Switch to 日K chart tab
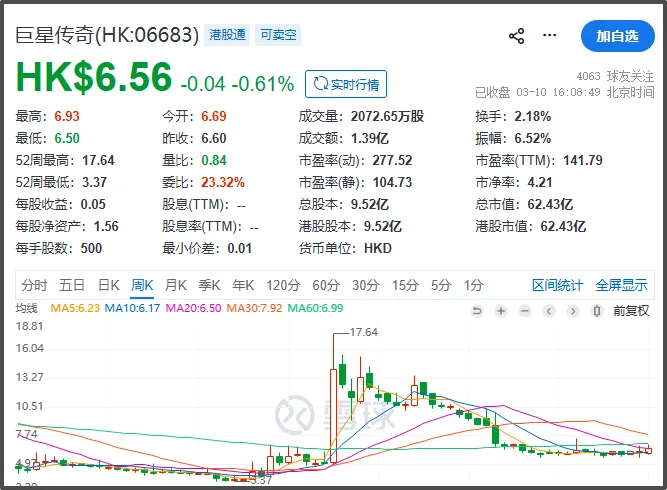The height and width of the screenshot is (490, 667). click(108, 285)
